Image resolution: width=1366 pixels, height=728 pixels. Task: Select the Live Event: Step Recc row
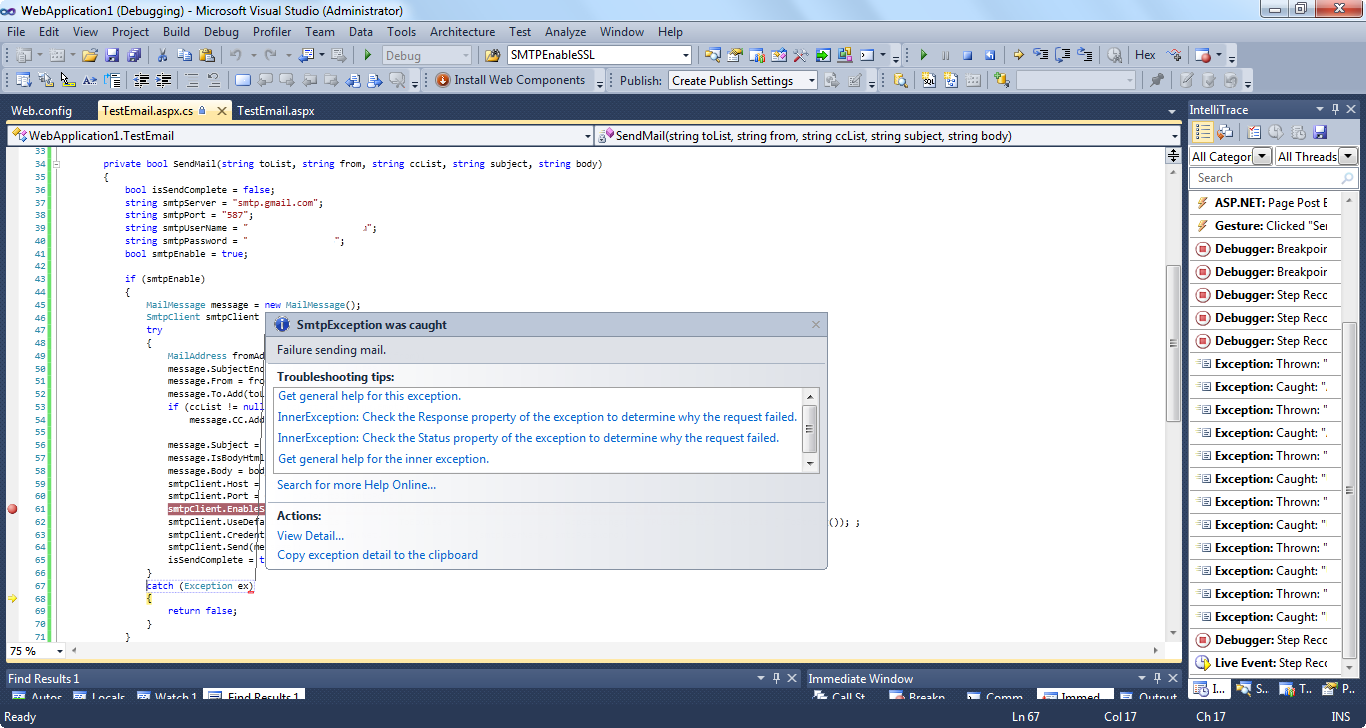pos(1264,663)
